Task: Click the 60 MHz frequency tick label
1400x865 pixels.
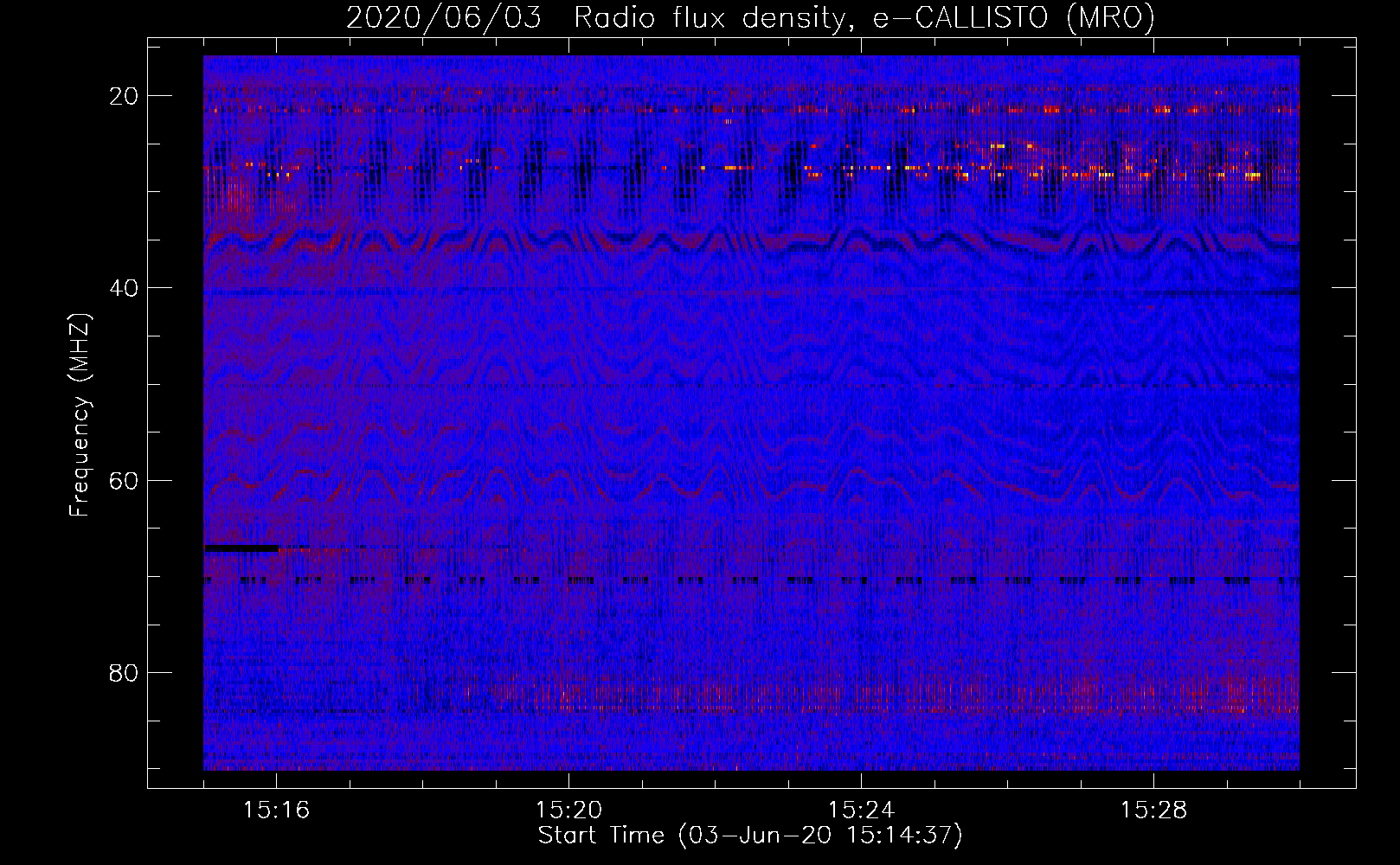Action: pos(124,480)
